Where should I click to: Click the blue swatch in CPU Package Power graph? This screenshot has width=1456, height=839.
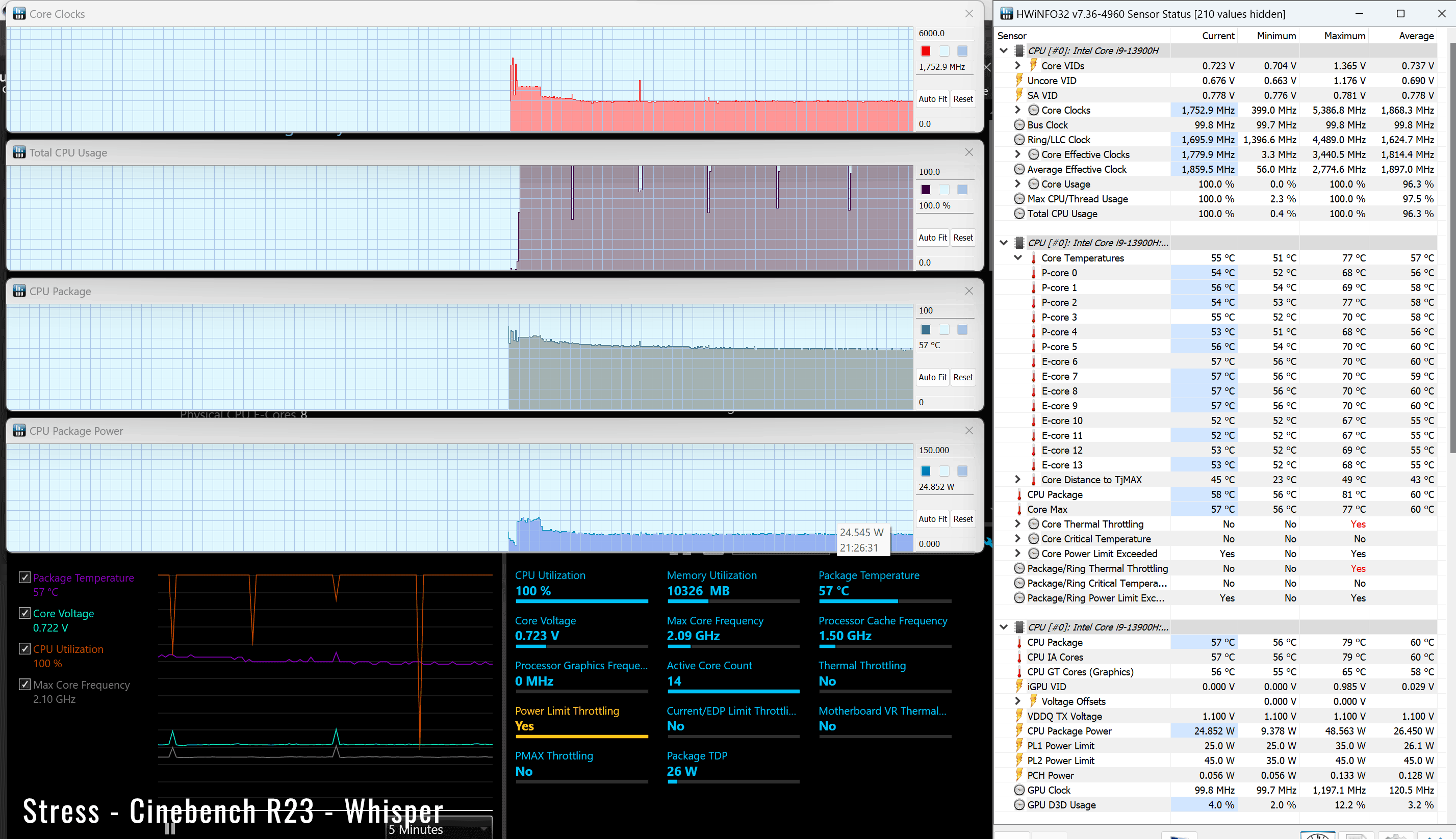click(x=926, y=471)
